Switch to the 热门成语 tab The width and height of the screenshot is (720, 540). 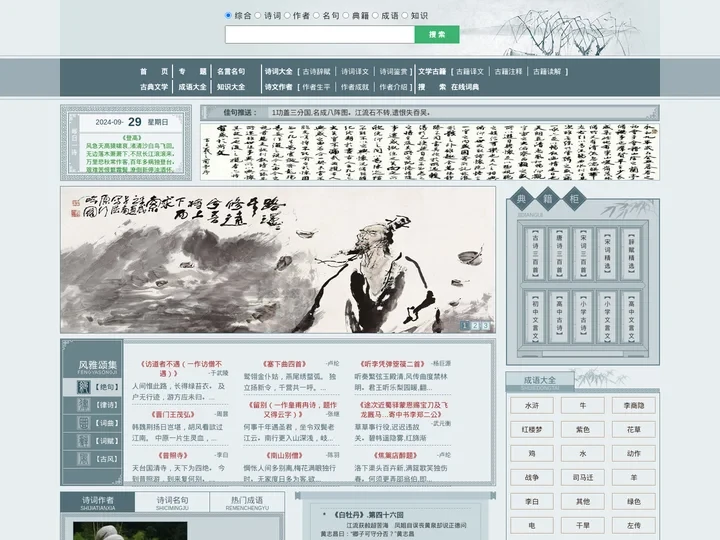click(247, 502)
